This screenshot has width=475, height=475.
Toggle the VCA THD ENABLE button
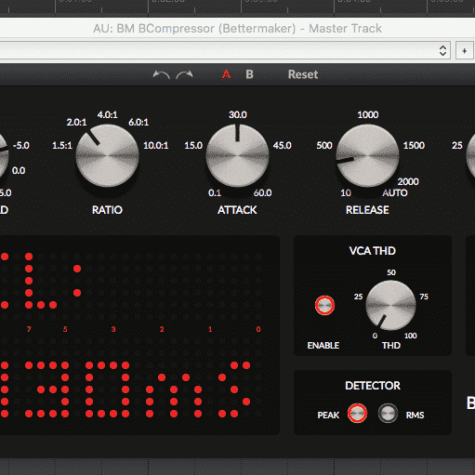(x=325, y=305)
